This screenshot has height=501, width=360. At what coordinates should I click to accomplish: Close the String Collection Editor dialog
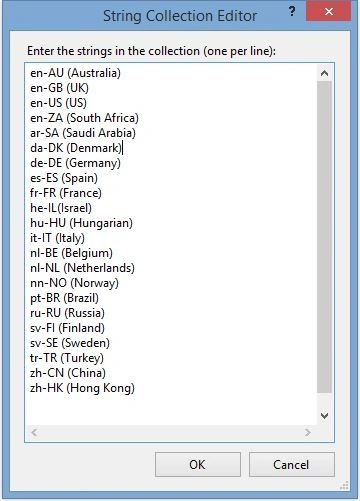pyautogui.click(x=328, y=11)
